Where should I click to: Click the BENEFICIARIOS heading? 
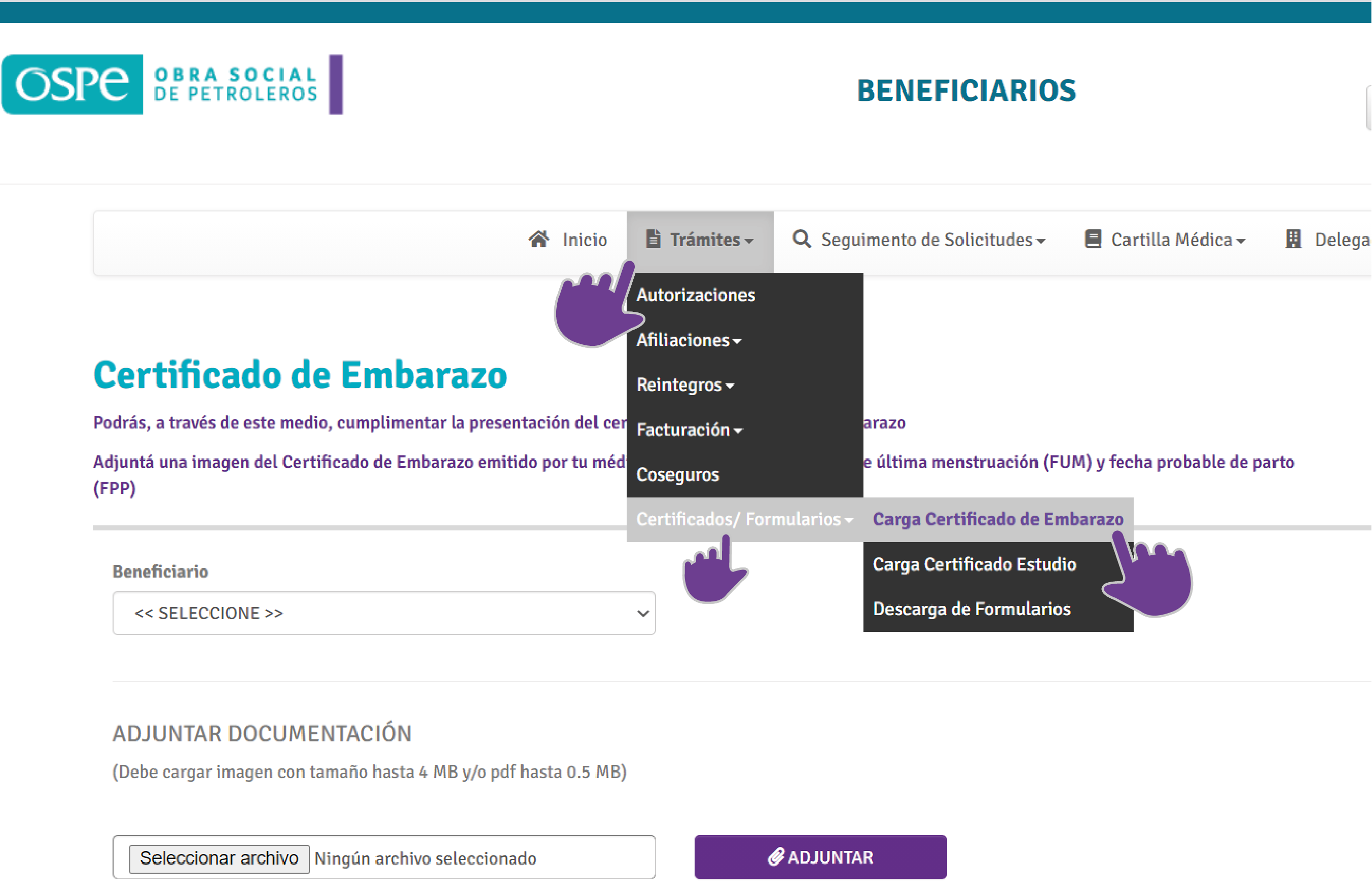pyautogui.click(x=967, y=90)
